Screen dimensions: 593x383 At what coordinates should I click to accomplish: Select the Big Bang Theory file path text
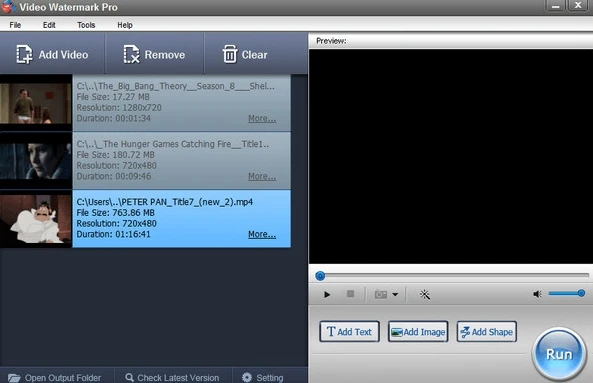click(x=175, y=86)
